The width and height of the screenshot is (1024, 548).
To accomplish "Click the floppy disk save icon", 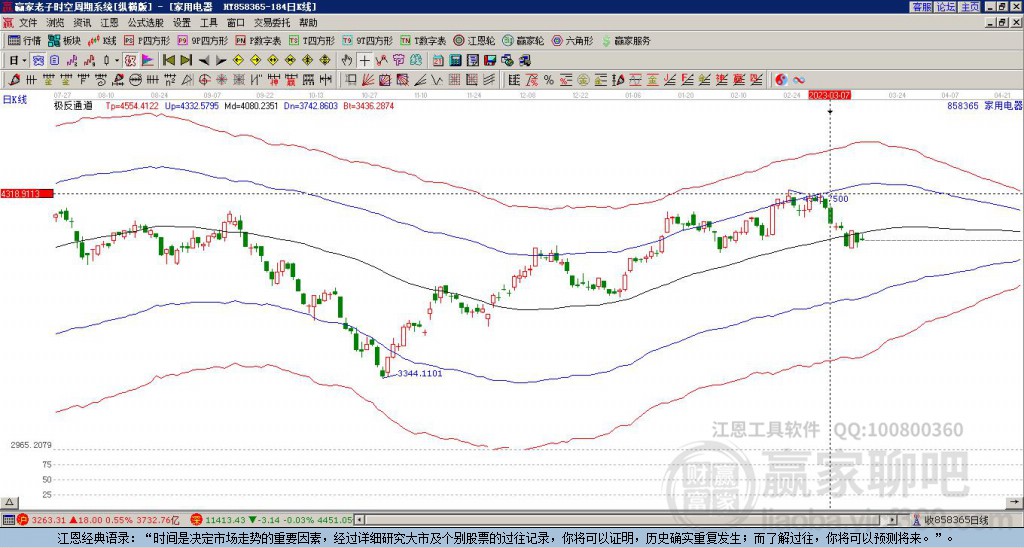I will [x=490, y=61].
